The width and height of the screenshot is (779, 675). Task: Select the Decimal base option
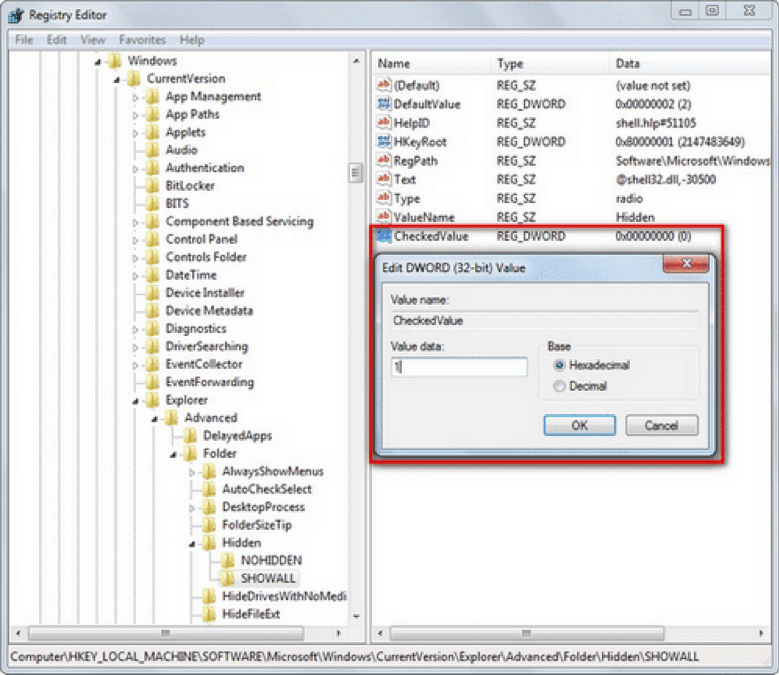click(x=559, y=386)
